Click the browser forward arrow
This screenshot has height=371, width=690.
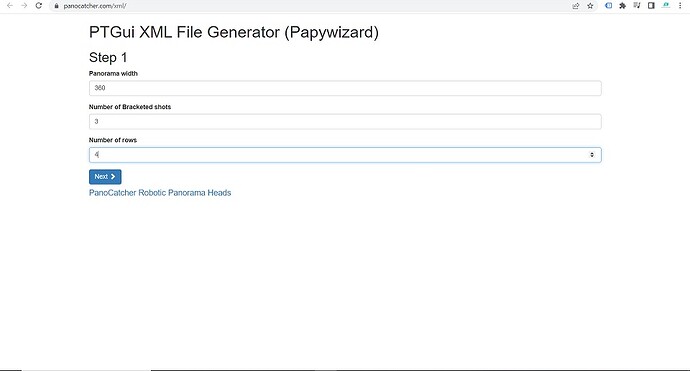point(24,6)
